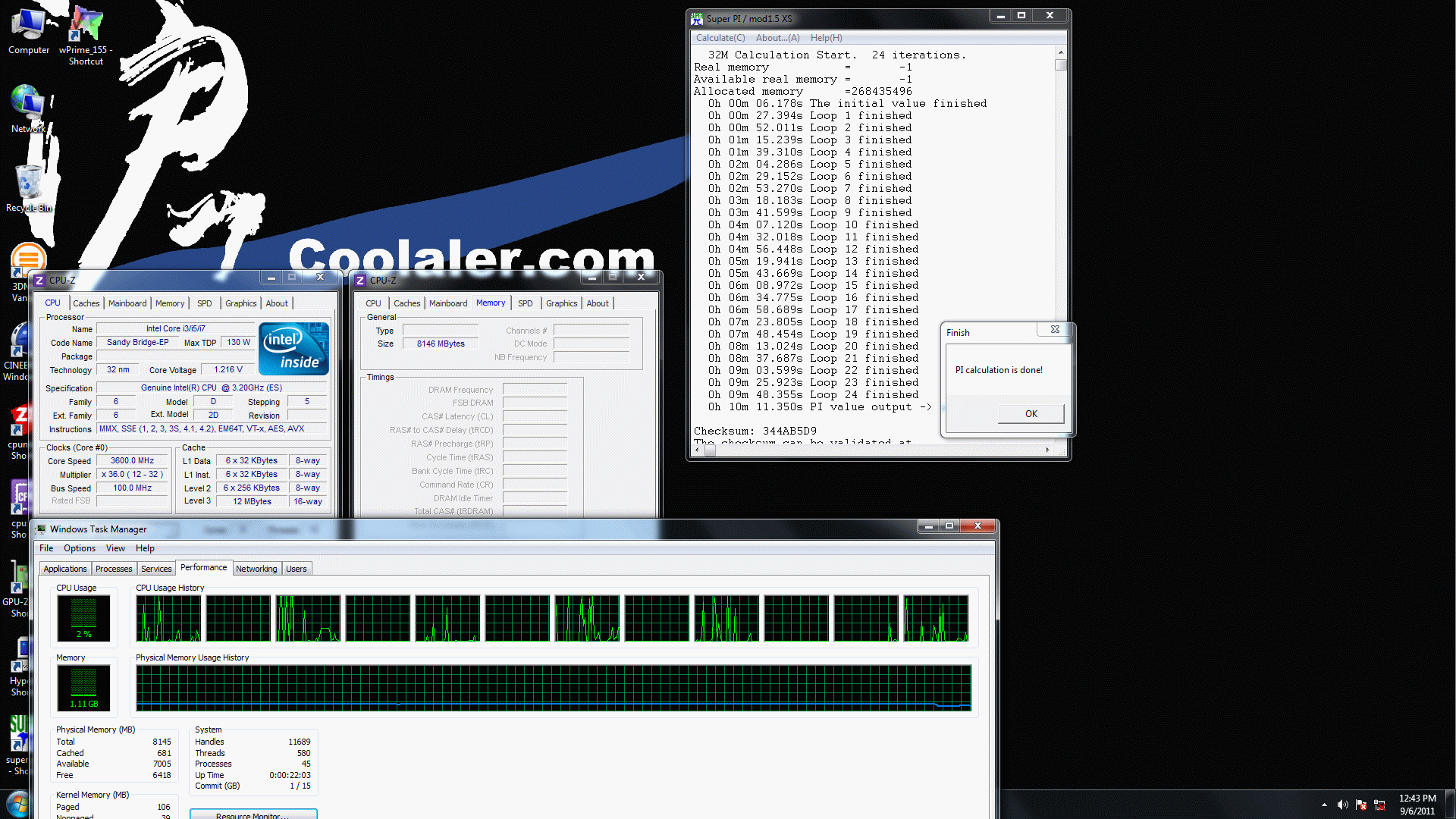Open the View menu in Task Manager

click(115, 548)
